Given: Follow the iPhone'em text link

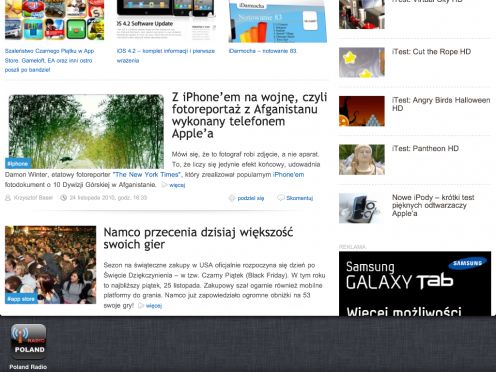Looking at the screenshot, I should pos(288,175).
